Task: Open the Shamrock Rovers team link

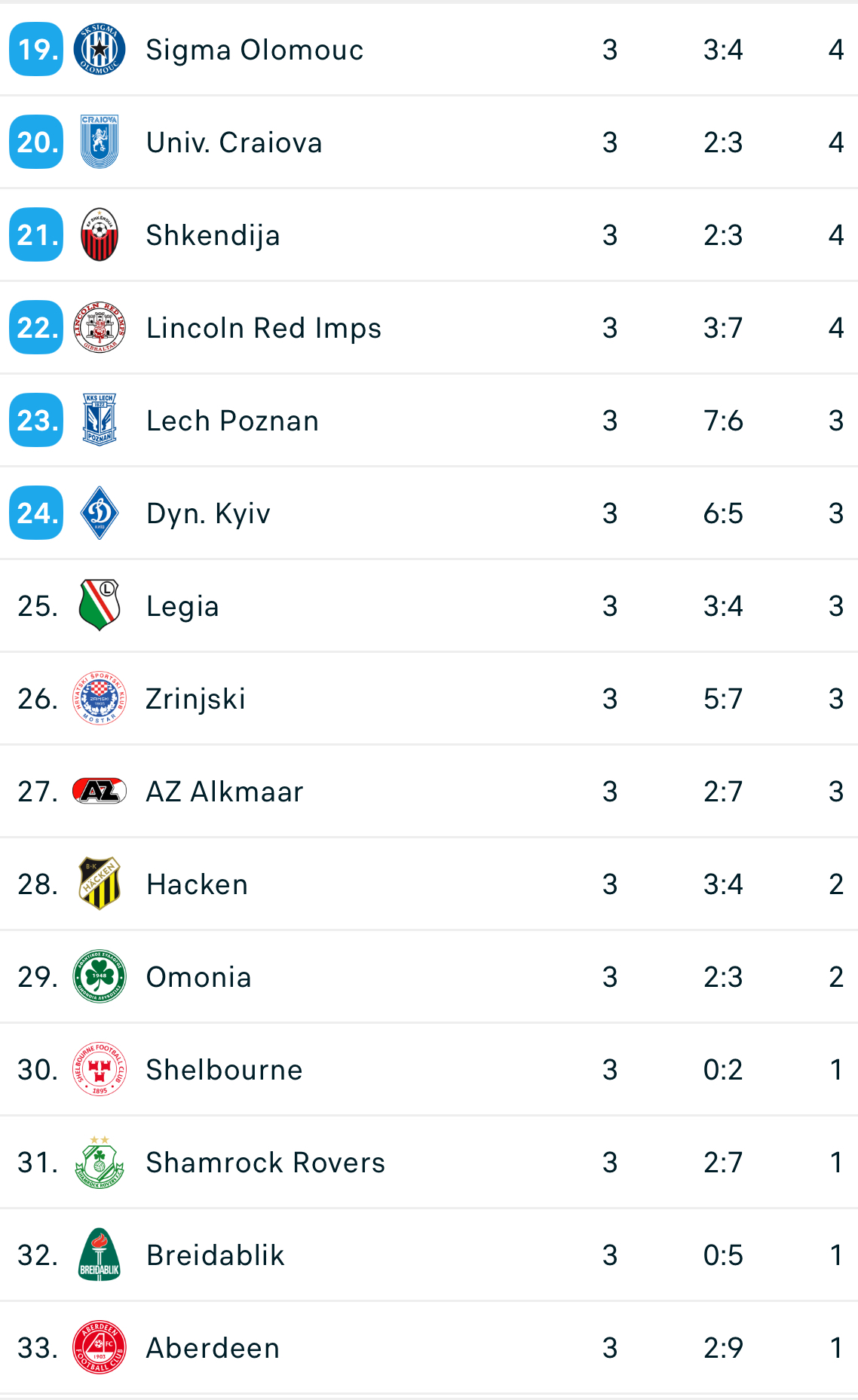Action: [x=265, y=1163]
